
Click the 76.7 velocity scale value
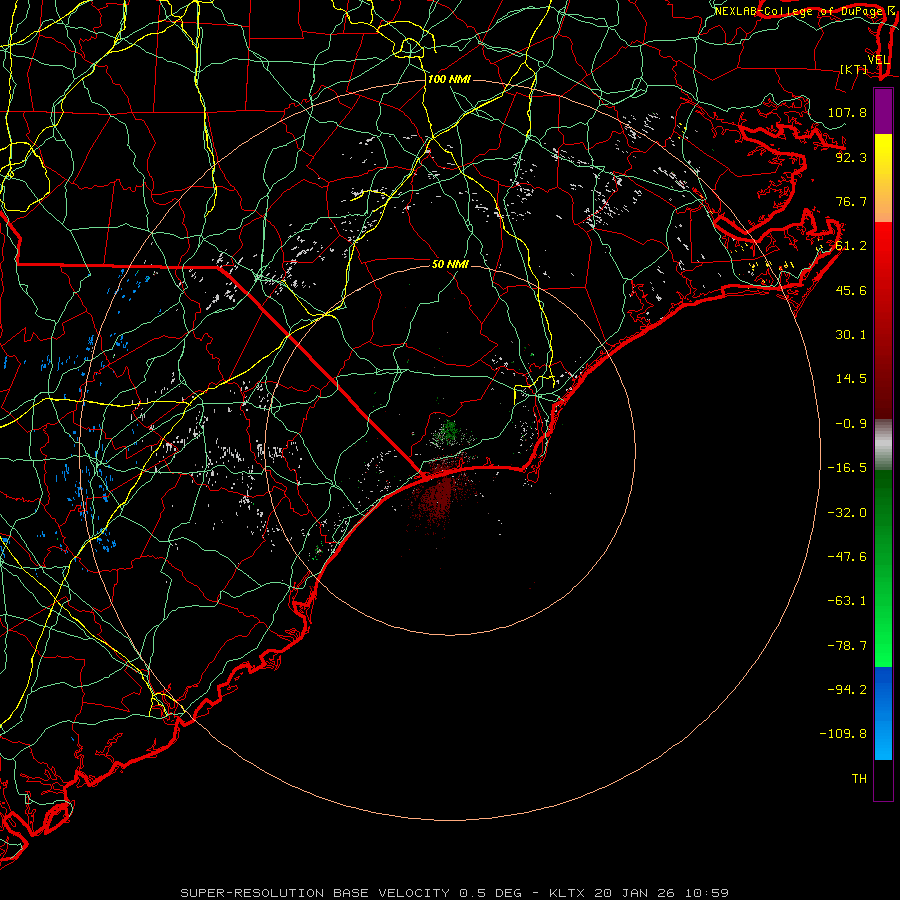[x=851, y=201]
